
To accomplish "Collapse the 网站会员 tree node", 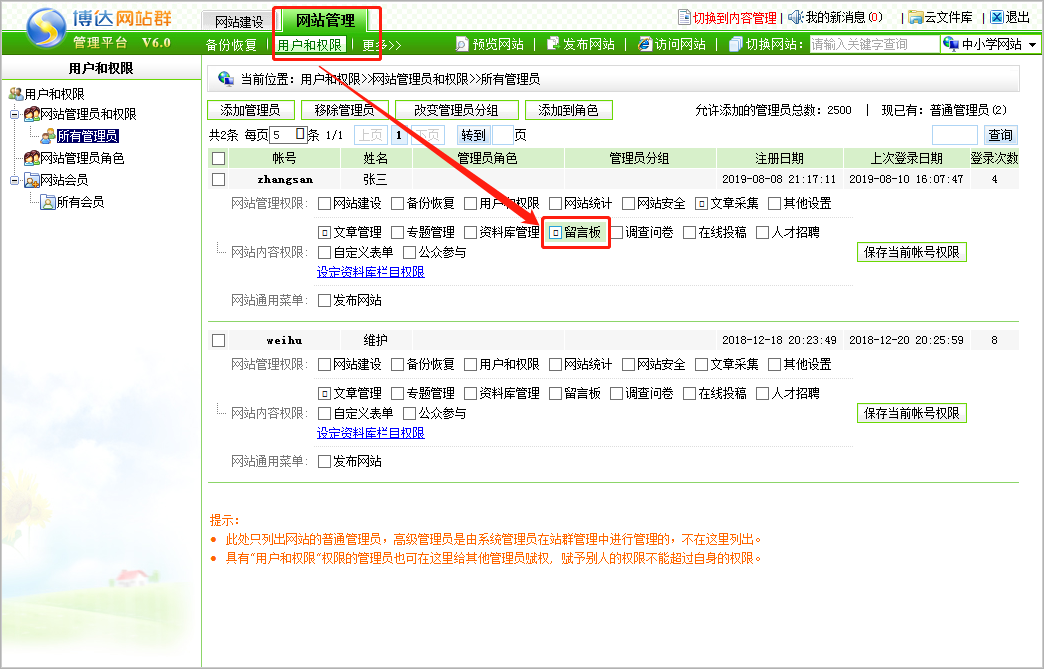I will pyautogui.click(x=14, y=181).
